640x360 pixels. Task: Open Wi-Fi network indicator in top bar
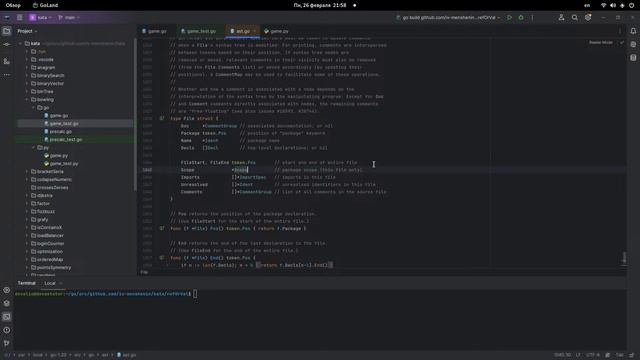point(603,5)
